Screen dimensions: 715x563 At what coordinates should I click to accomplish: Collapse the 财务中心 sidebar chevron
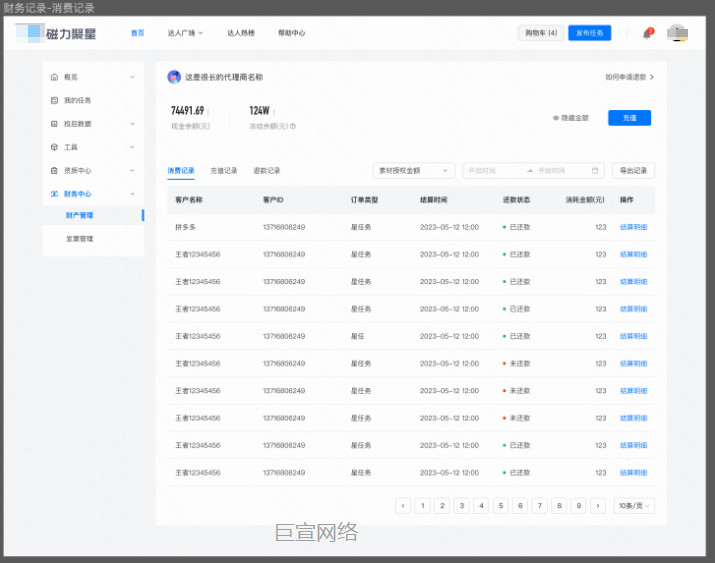(132, 194)
